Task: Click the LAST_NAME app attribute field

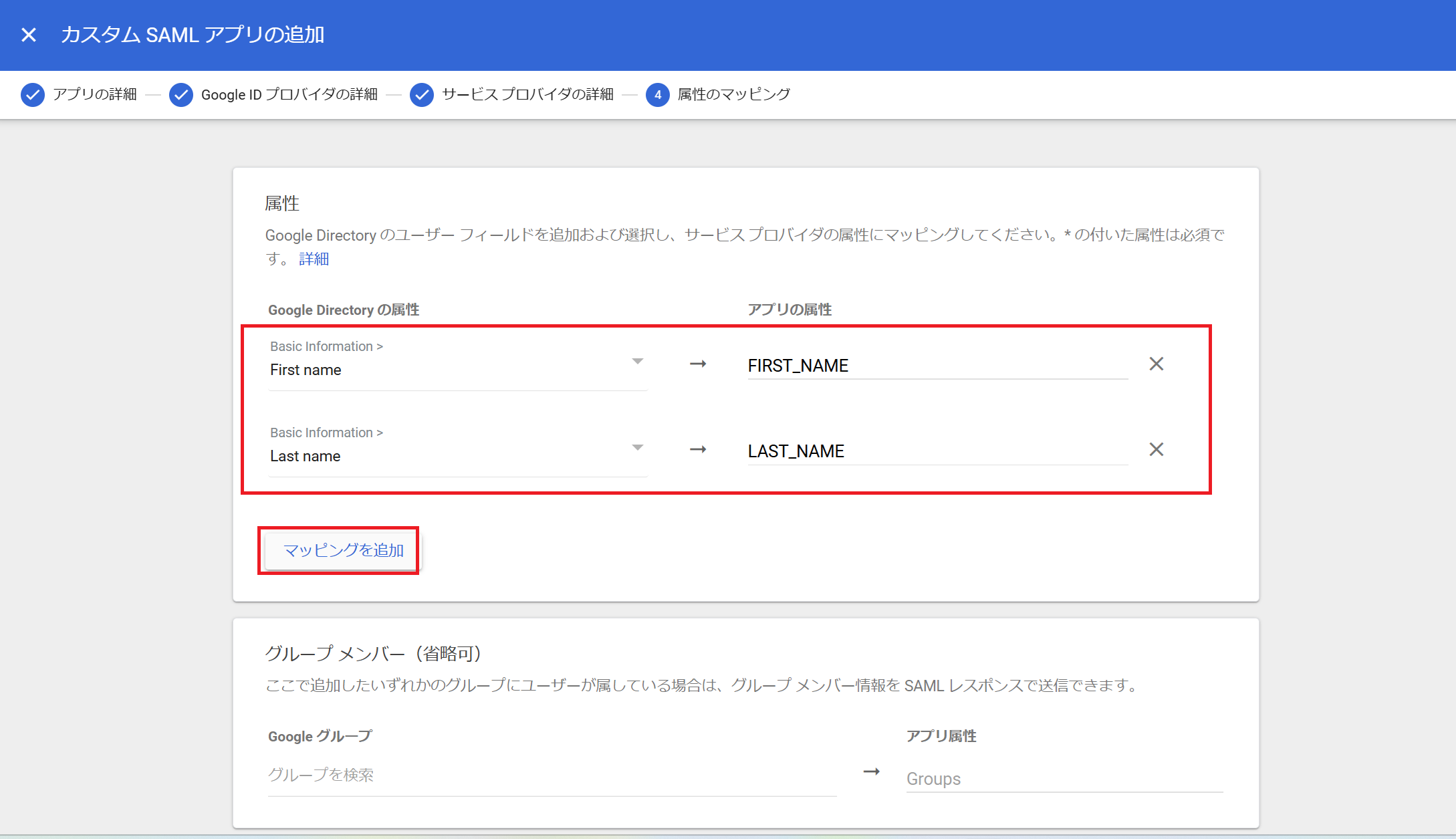Action: tap(936, 451)
